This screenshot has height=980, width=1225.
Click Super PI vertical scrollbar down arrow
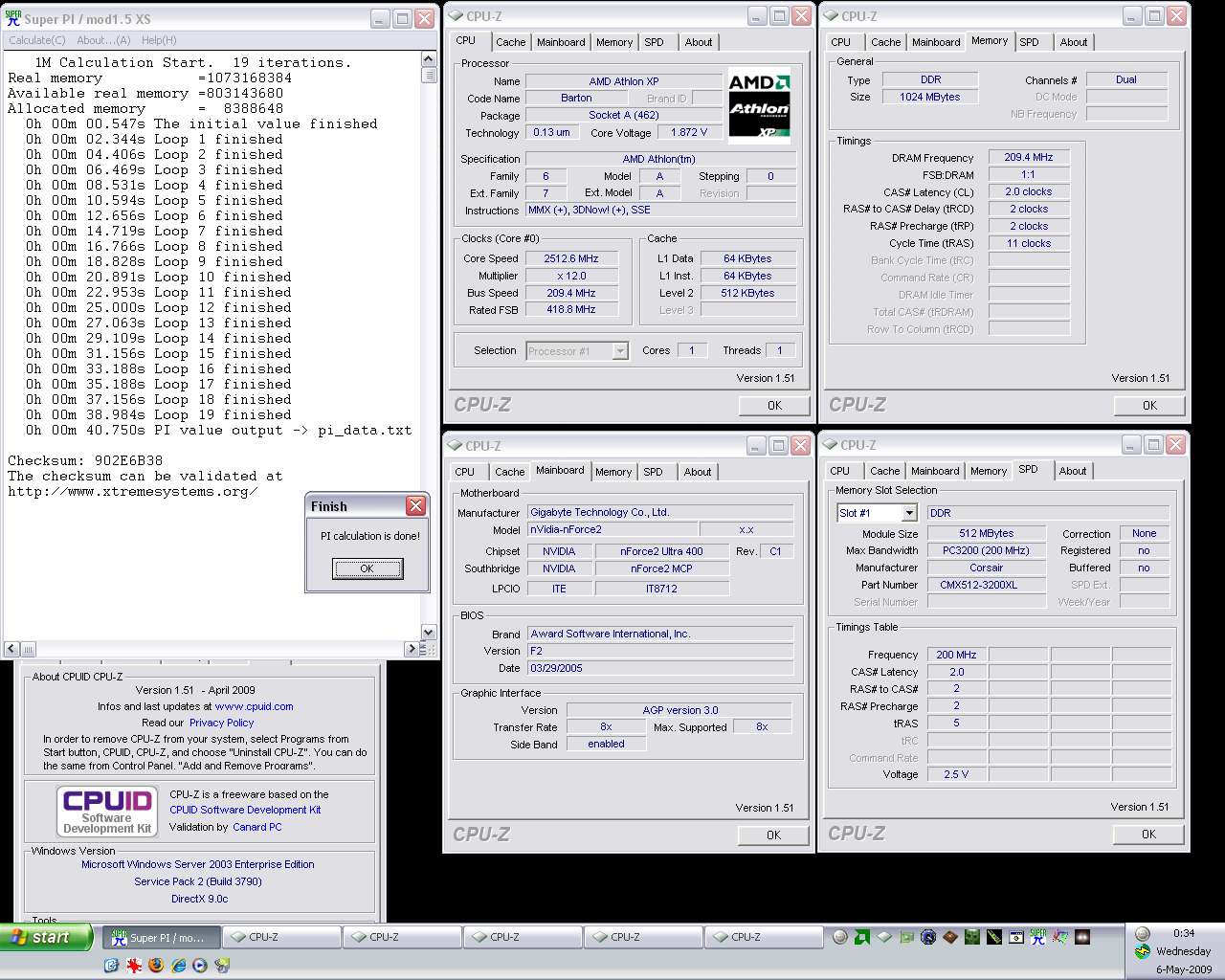[429, 632]
